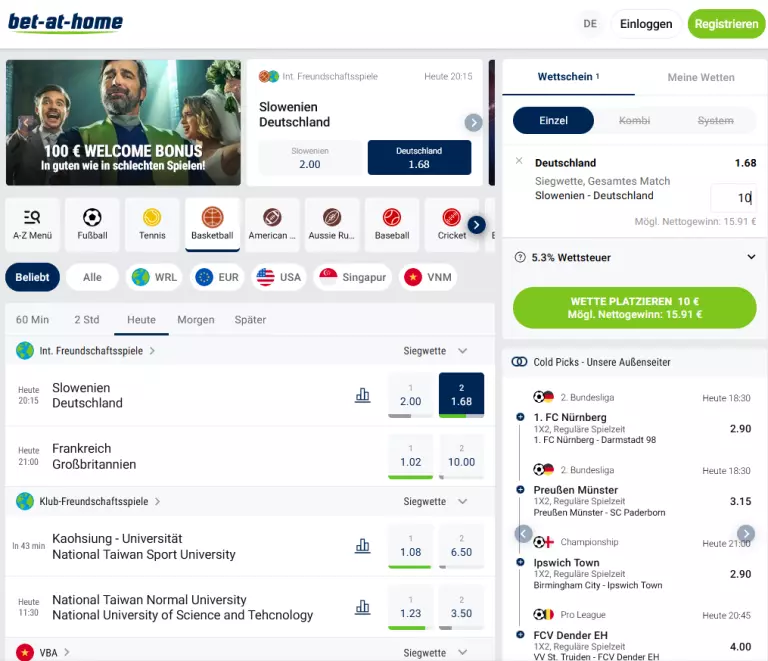
Task: Bet on Kaohsiung at odds 1.08
Action: point(410,546)
